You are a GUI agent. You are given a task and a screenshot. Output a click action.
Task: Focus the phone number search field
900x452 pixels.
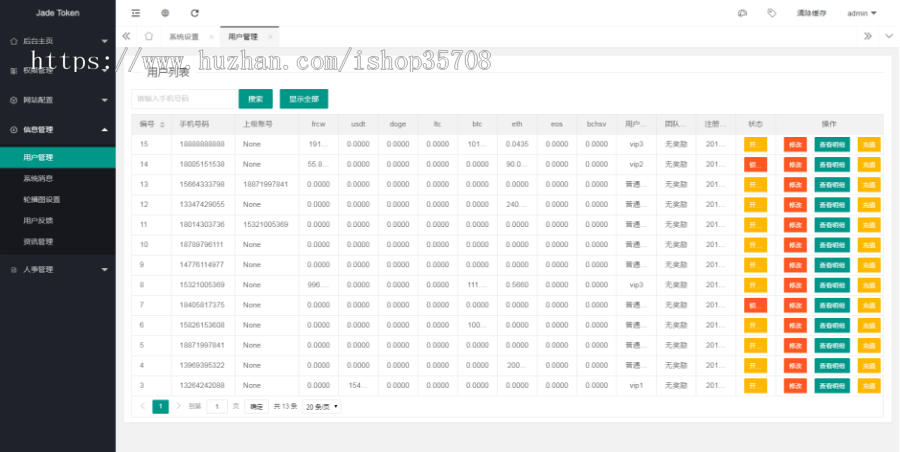pyautogui.click(x=184, y=99)
